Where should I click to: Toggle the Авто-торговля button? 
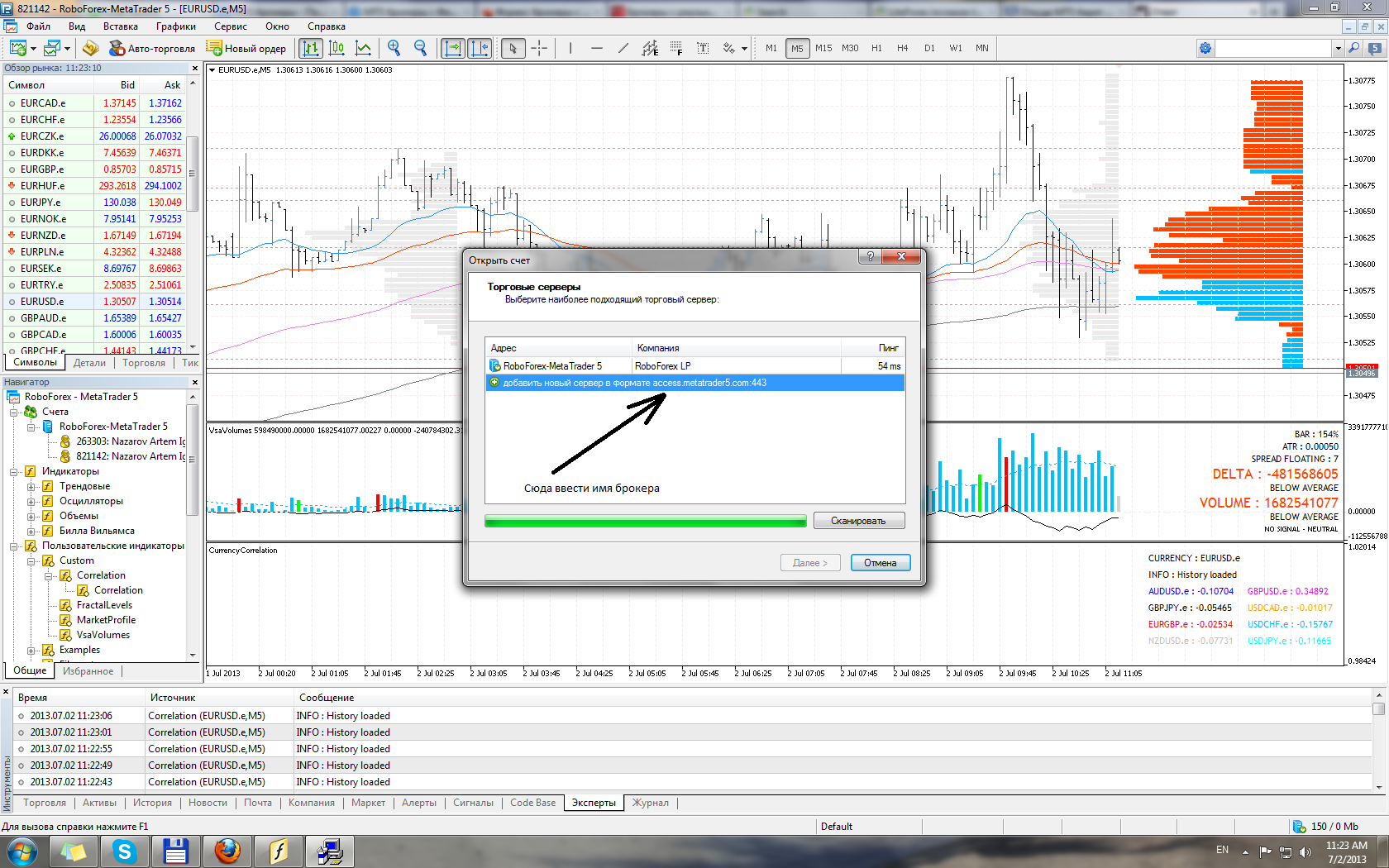click(153, 48)
